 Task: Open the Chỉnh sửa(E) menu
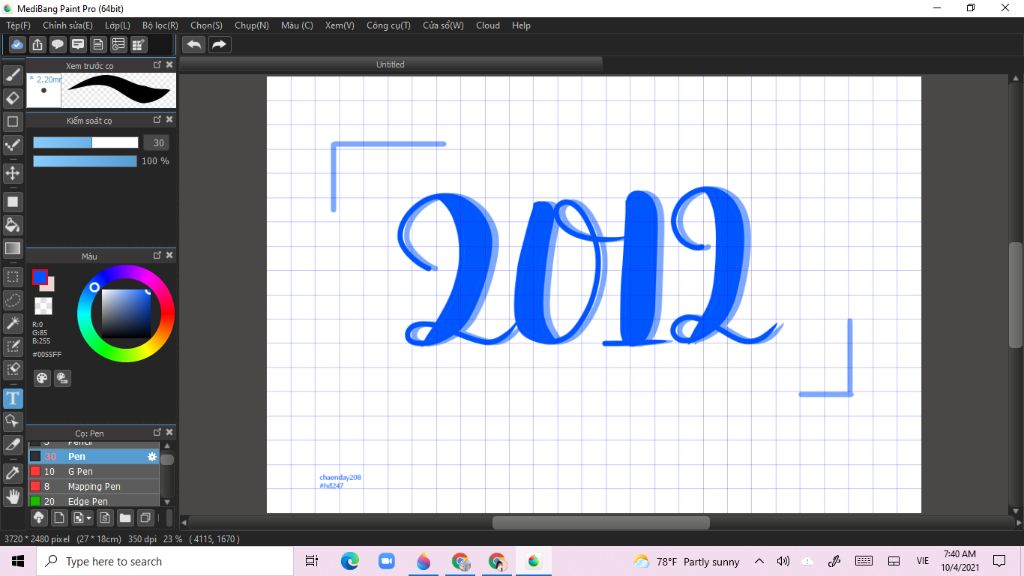click(x=67, y=25)
